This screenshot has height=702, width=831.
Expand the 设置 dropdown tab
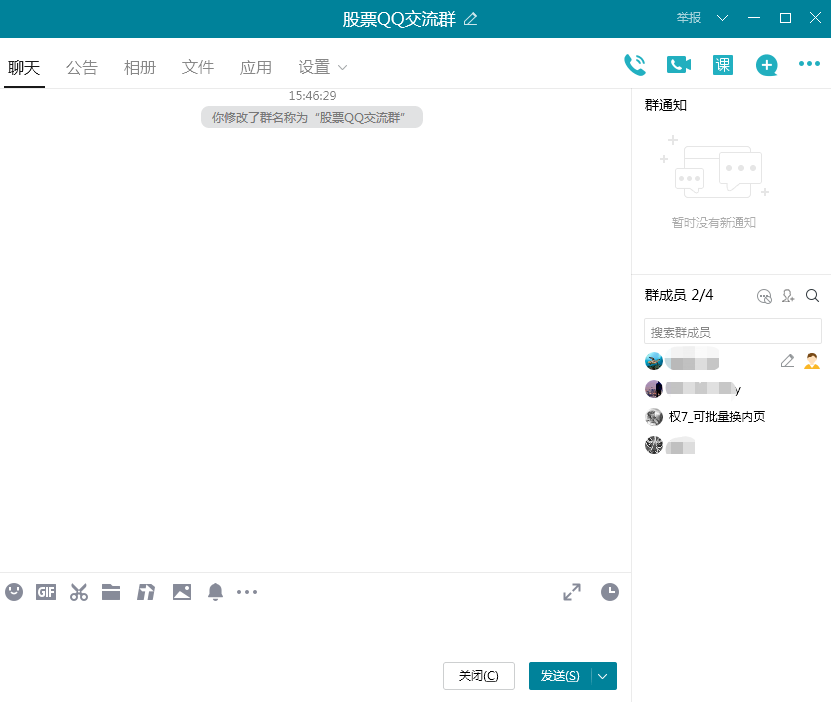coord(322,67)
